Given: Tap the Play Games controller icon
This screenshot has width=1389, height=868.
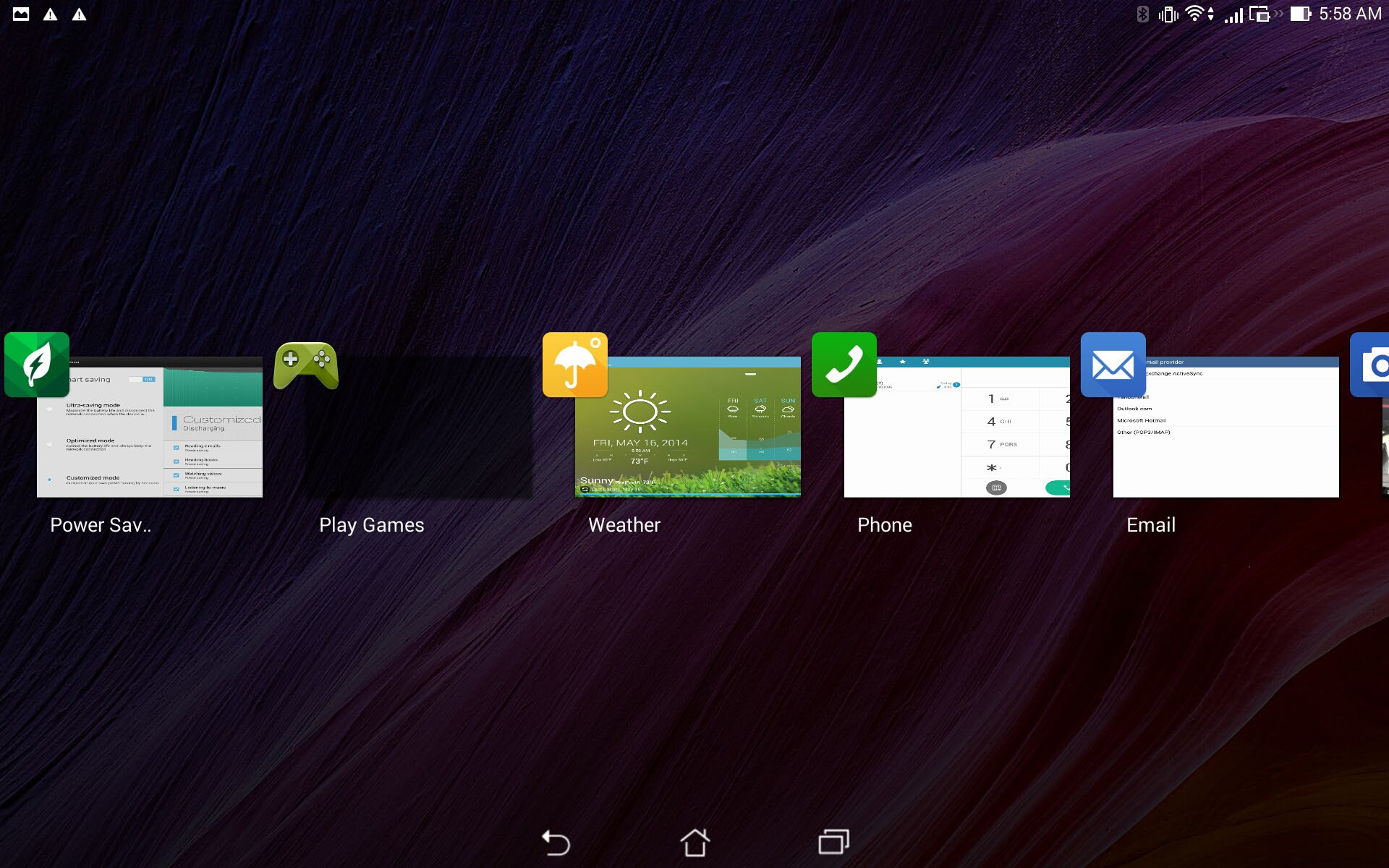Looking at the screenshot, I should coord(306,365).
